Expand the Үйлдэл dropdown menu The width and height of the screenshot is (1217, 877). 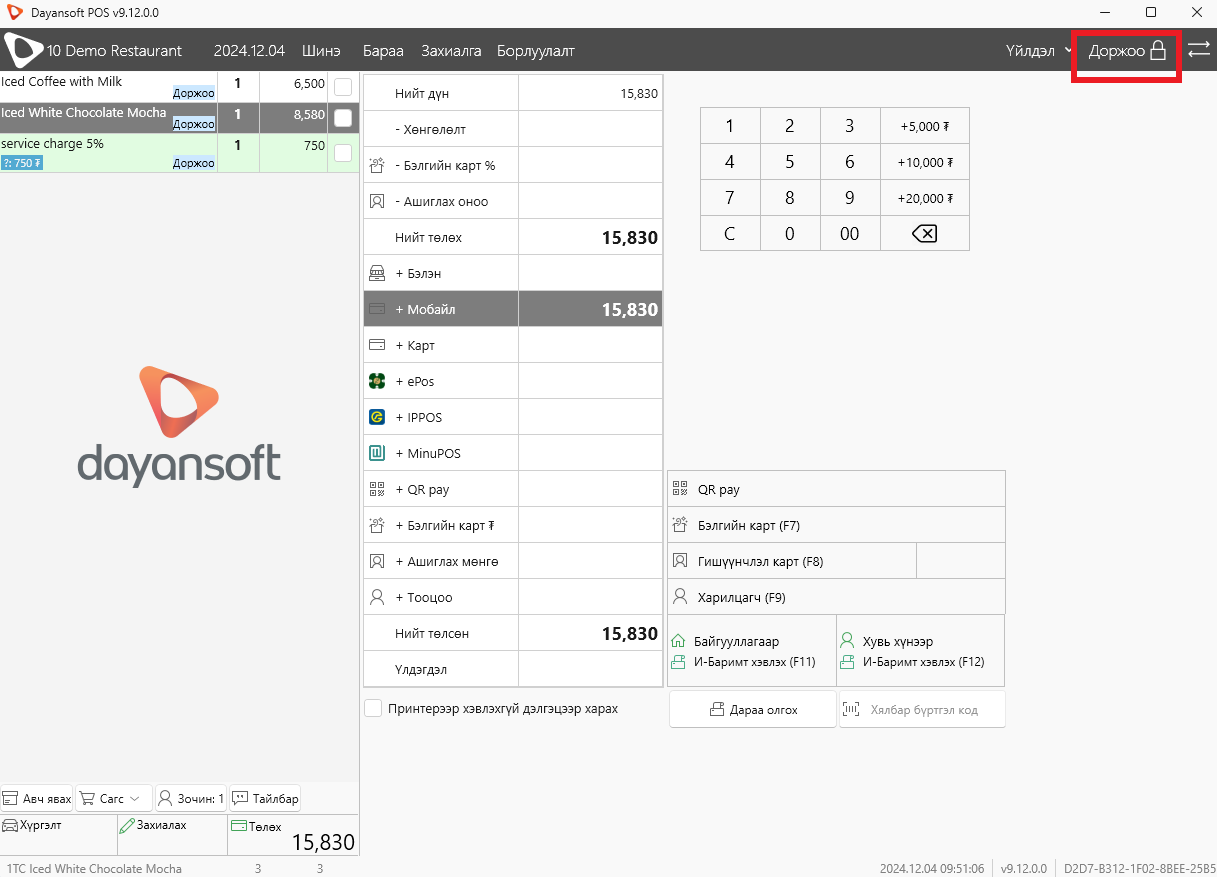coord(1039,50)
